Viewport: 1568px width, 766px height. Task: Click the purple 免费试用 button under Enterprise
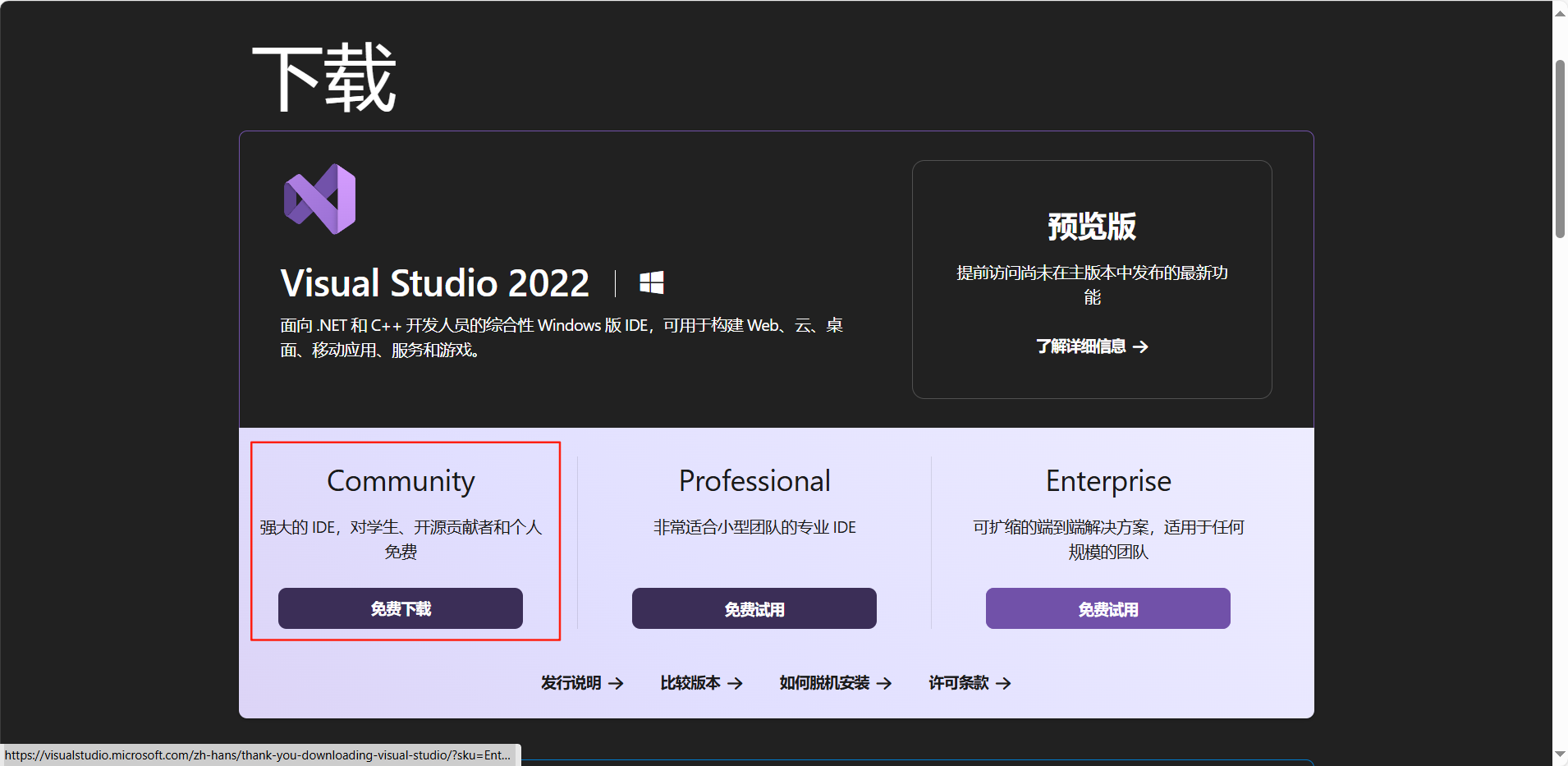click(x=1107, y=608)
